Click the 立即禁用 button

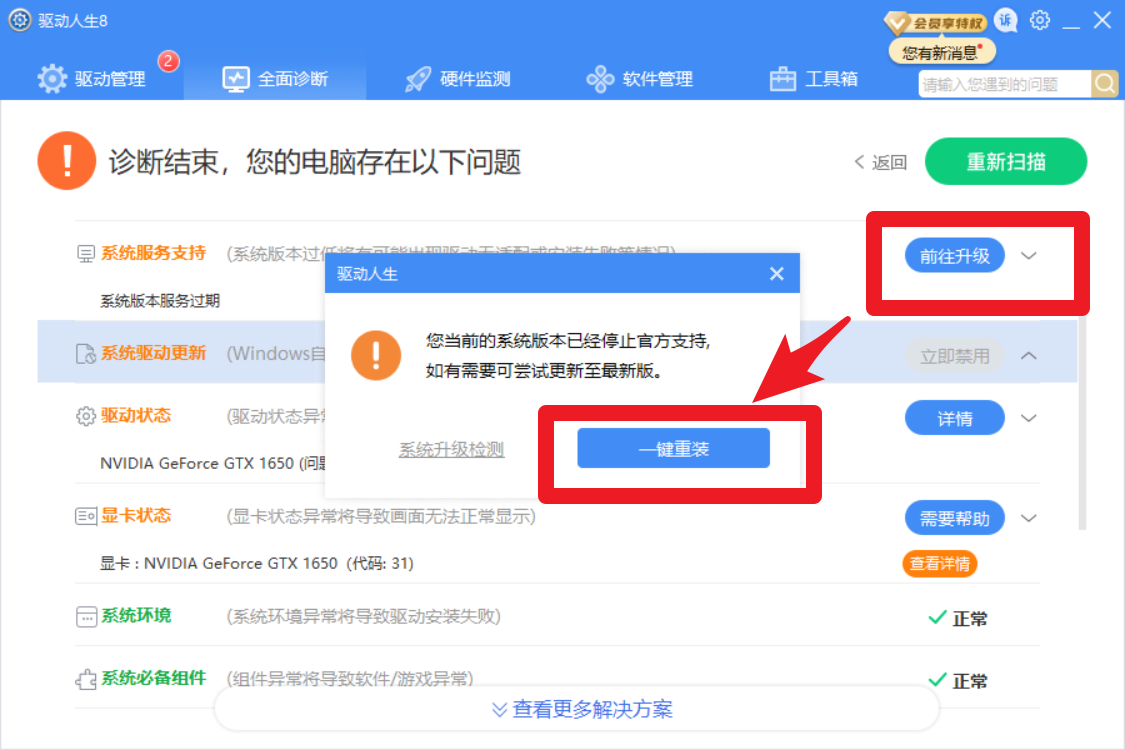(954, 356)
